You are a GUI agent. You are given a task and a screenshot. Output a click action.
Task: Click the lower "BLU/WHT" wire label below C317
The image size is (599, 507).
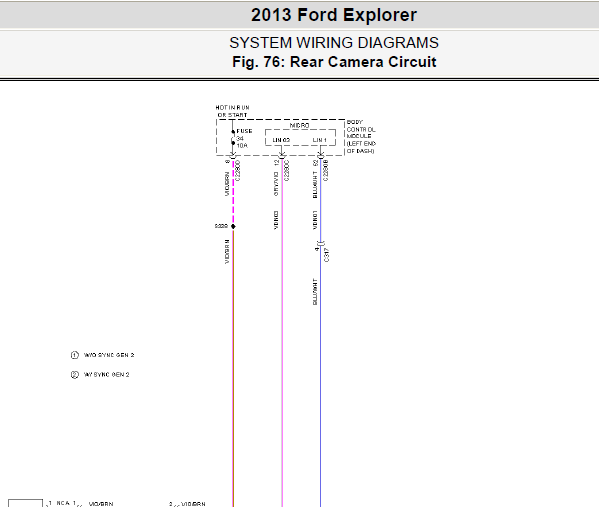(x=315, y=292)
